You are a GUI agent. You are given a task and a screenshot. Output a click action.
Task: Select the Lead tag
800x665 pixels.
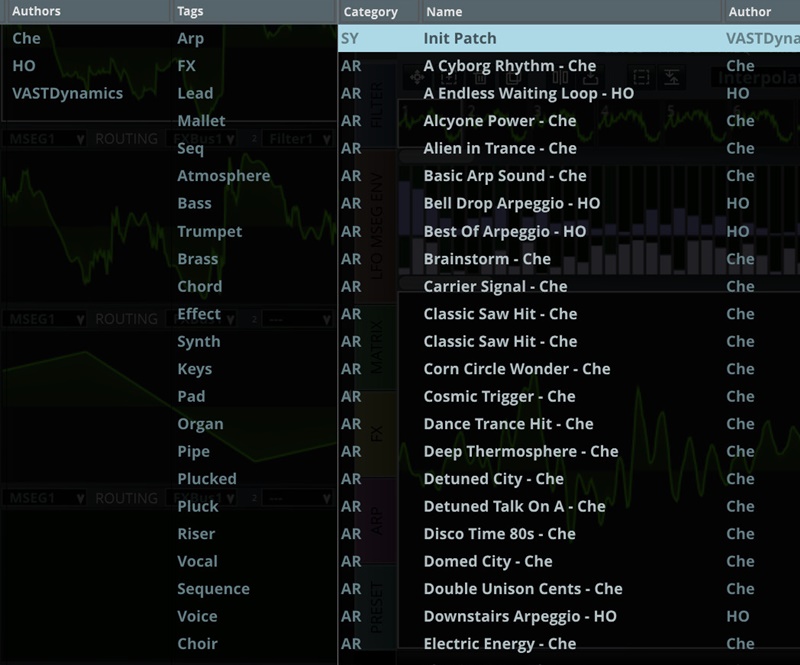(x=195, y=93)
